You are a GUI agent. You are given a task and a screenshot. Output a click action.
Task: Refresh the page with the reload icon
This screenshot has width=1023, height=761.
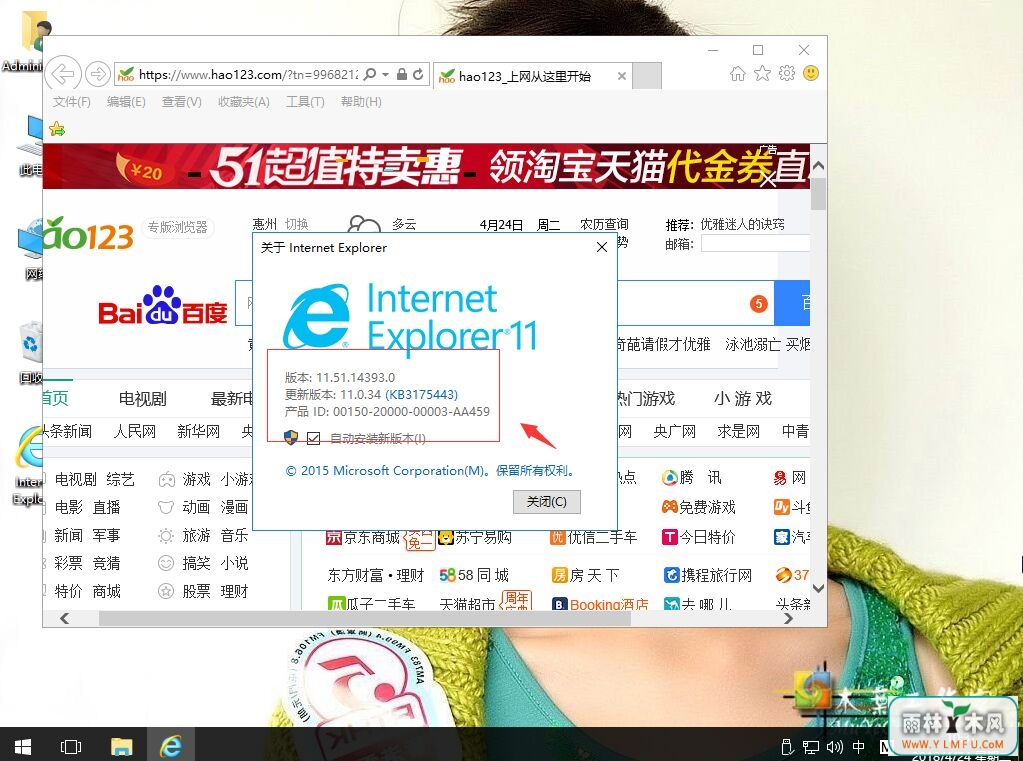click(x=418, y=74)
